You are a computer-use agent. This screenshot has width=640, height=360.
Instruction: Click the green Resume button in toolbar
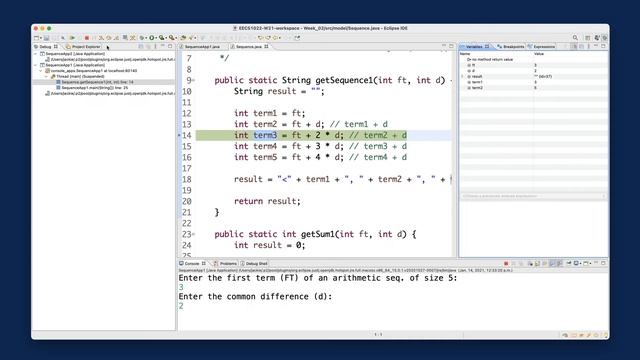[72, 38]
